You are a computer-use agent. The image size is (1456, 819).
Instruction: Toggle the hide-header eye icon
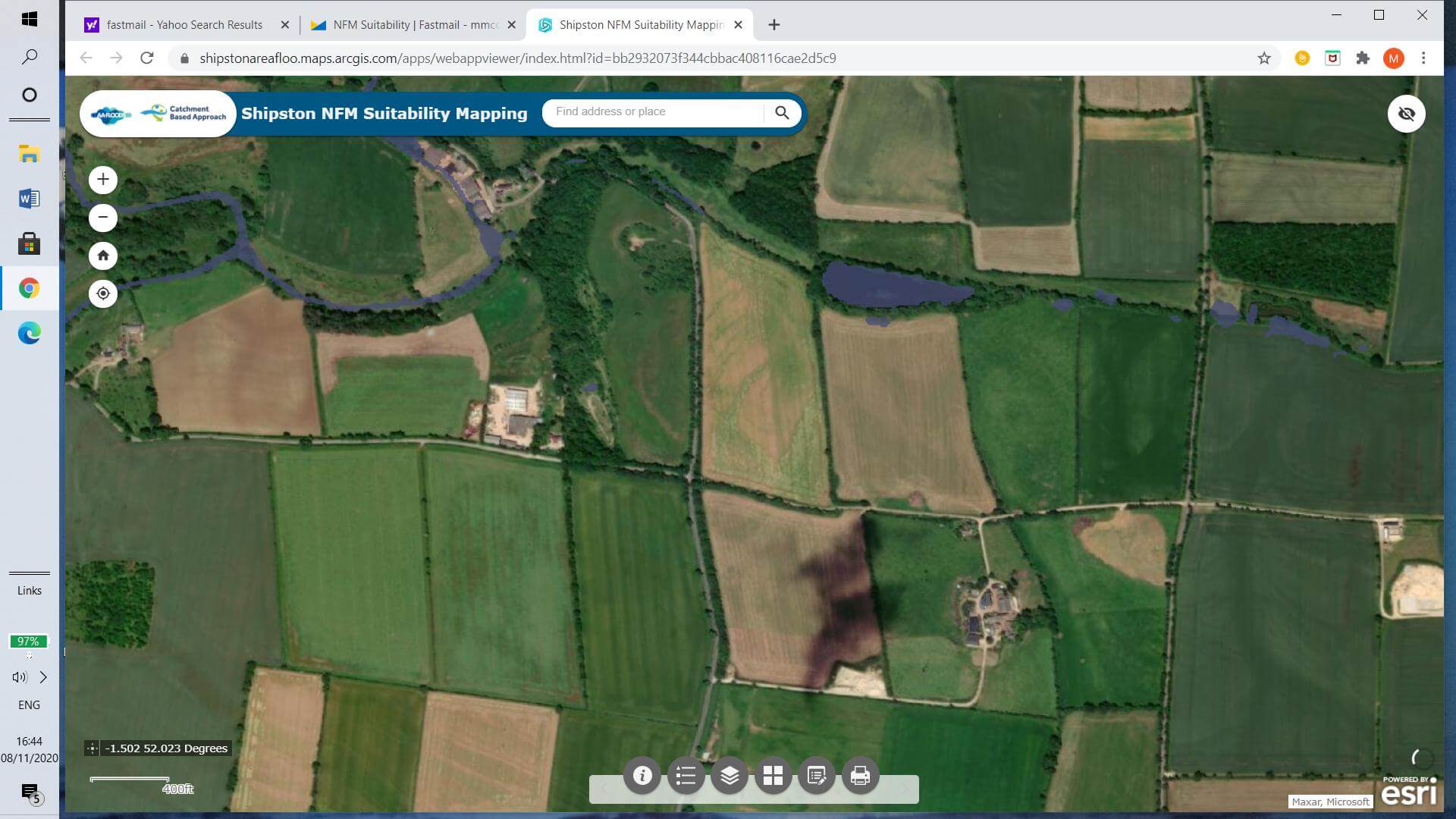pos(1406,114)
